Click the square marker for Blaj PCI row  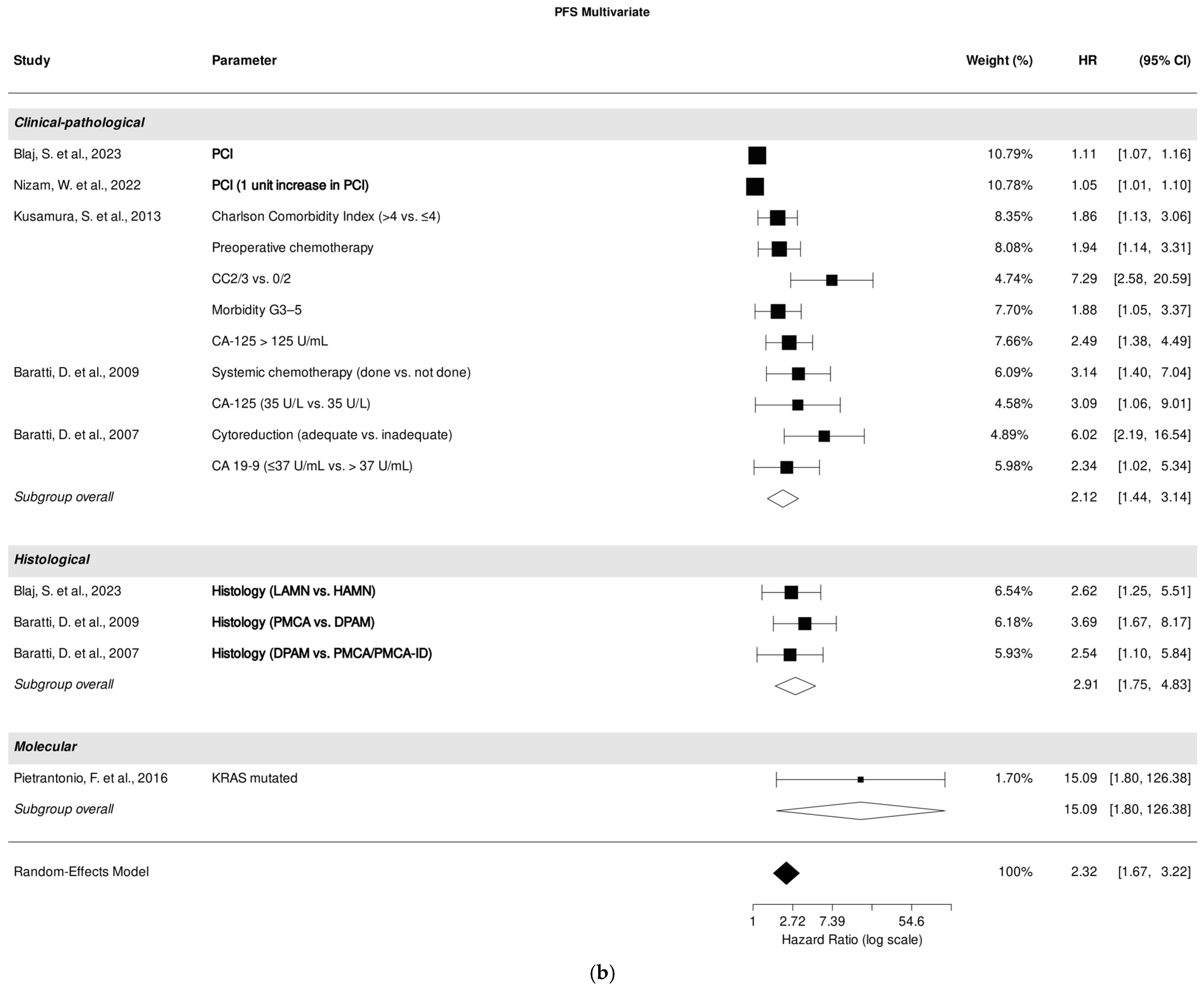757,155
